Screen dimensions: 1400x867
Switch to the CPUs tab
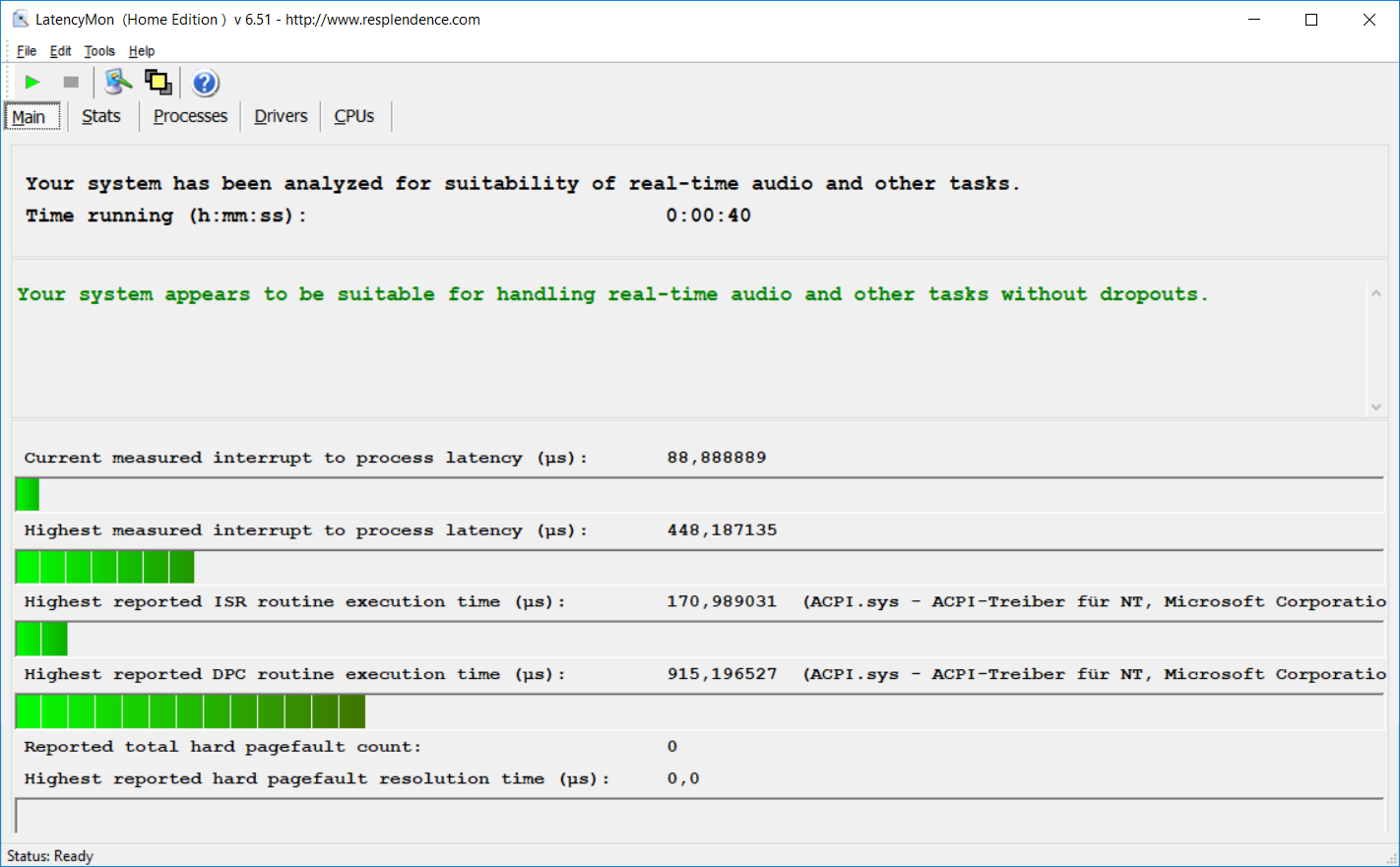(x=354, y=116)
